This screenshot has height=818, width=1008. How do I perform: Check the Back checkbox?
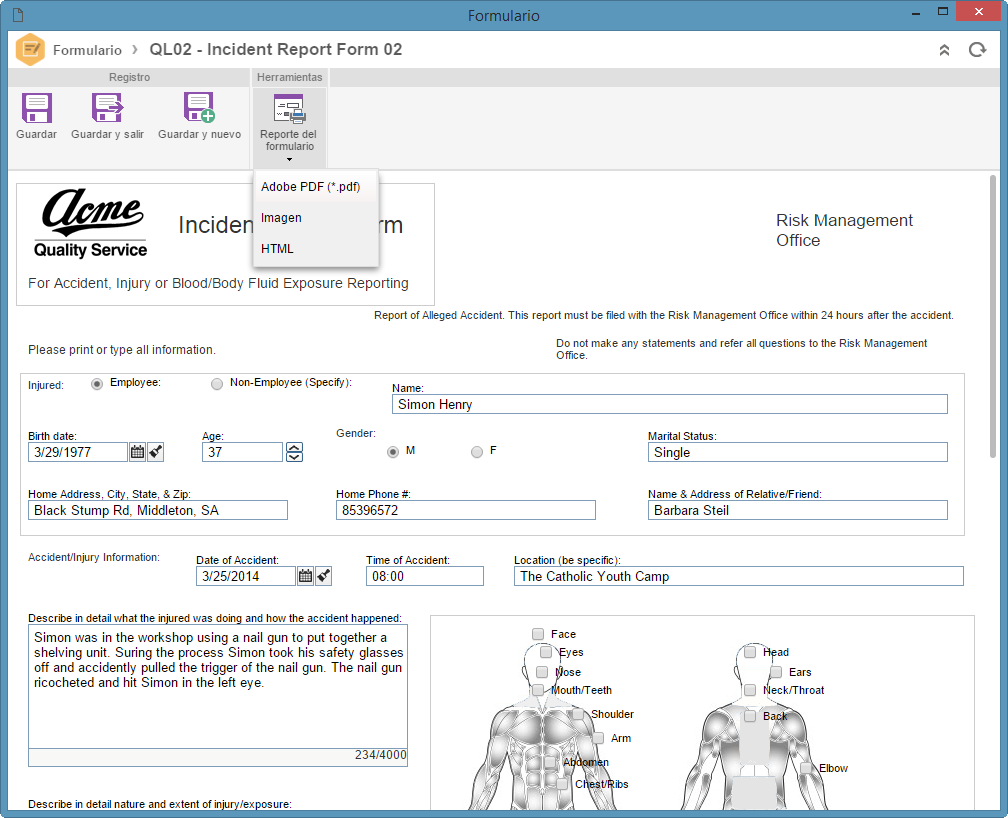click(x=750, y=716)
